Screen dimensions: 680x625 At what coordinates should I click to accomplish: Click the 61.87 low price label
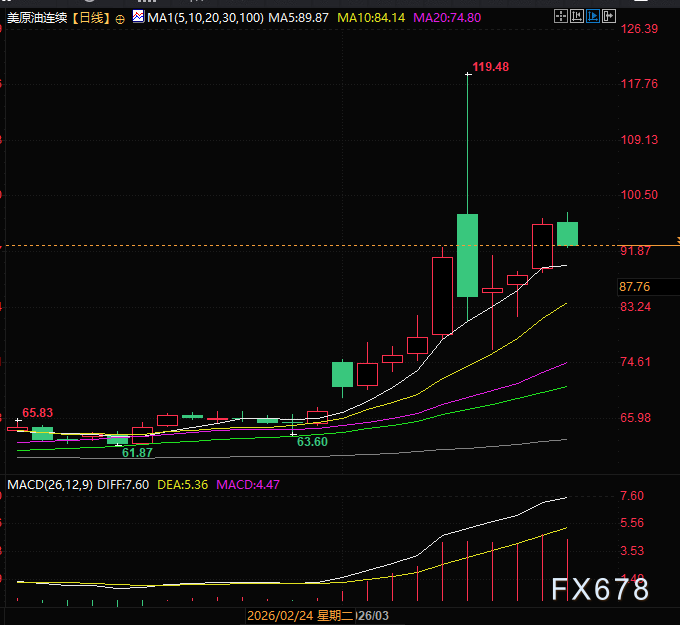pyautogui.click(x=137, y=453)
